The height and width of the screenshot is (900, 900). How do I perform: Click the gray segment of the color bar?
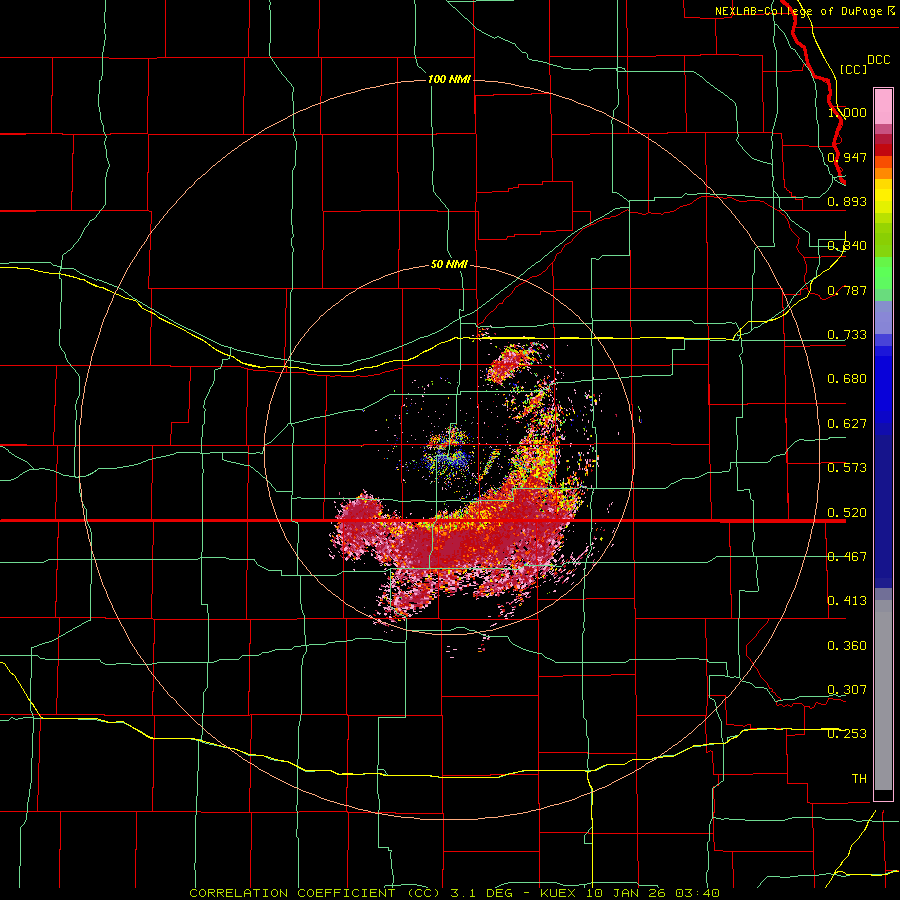(883, 695)
